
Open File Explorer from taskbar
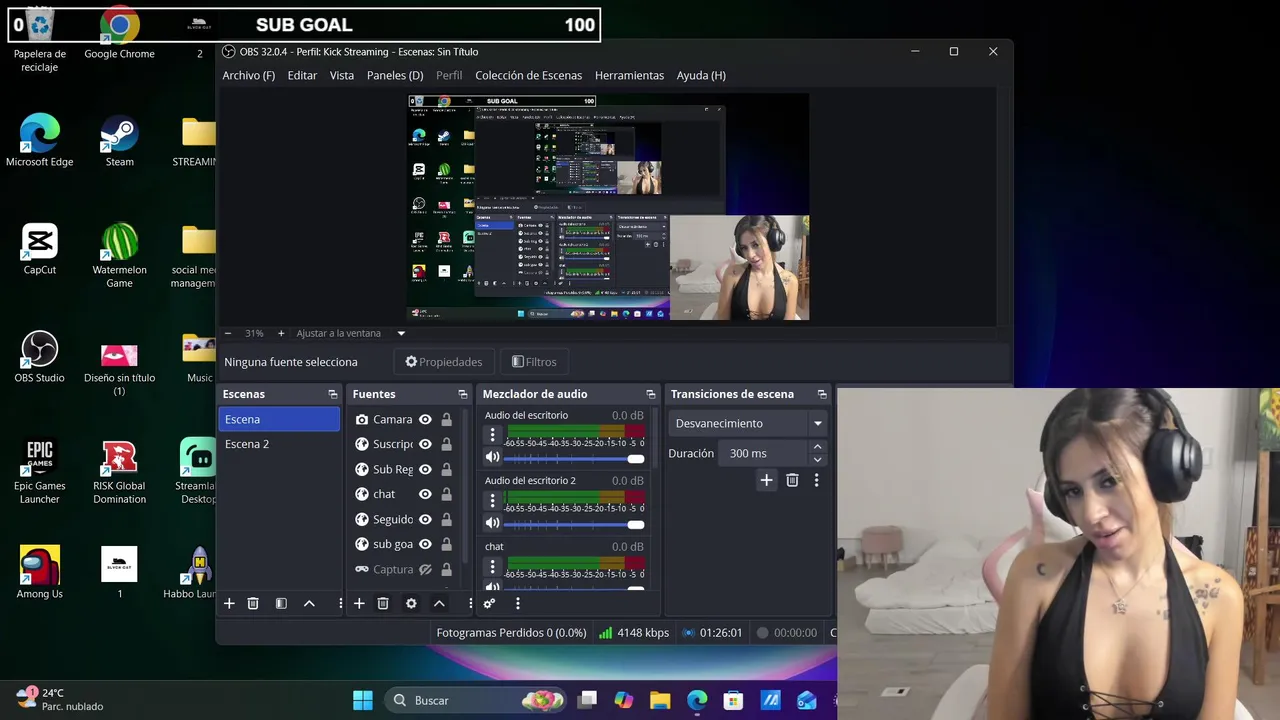[660, 700]
